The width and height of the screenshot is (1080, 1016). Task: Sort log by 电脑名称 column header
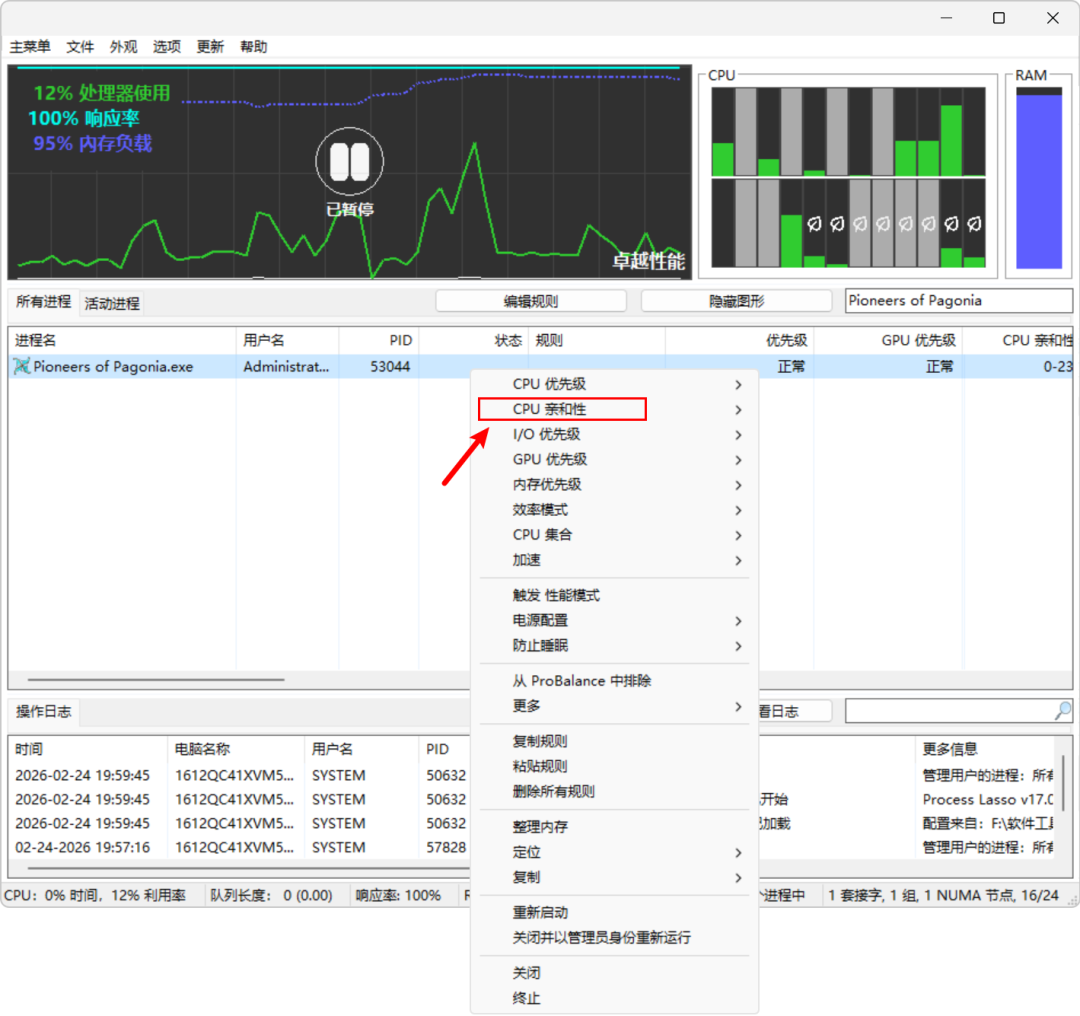236,749
